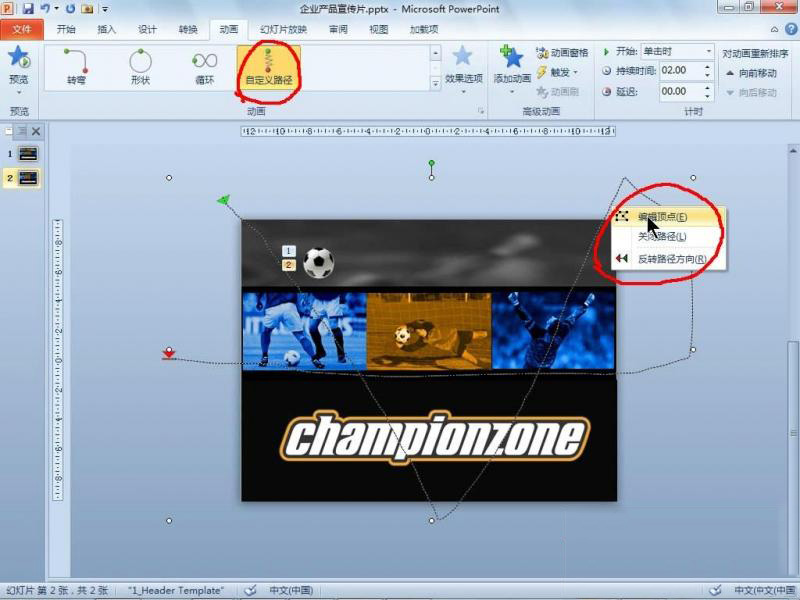Open animation group dialog launcher
Screen dimensions: 800x600
click(x=480, y=111)
